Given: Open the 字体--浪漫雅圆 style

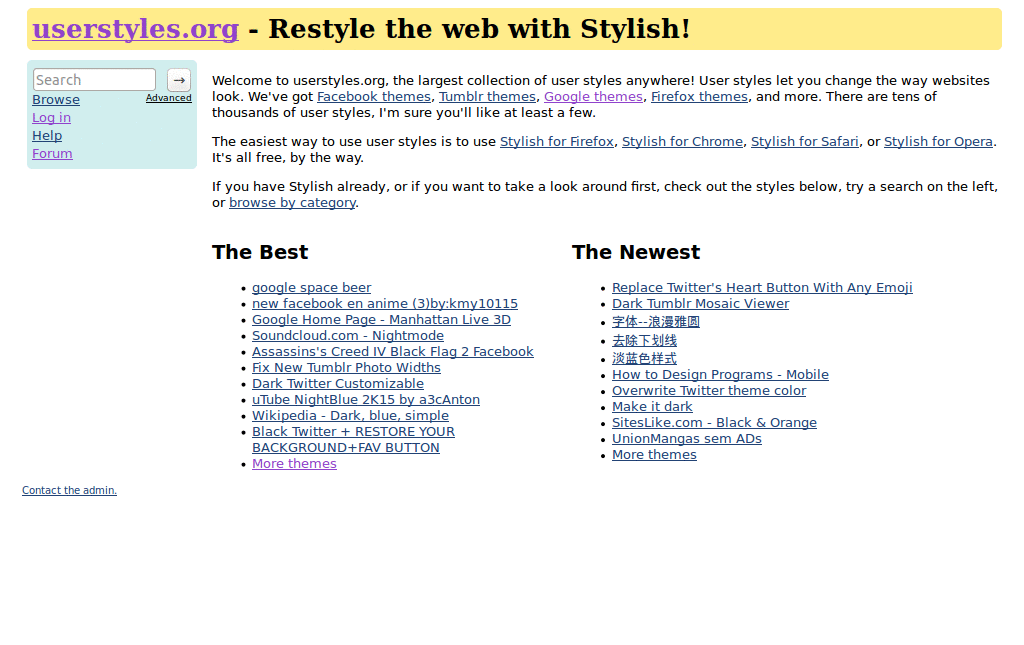Looking at the screenshot, I should [656, 322].
